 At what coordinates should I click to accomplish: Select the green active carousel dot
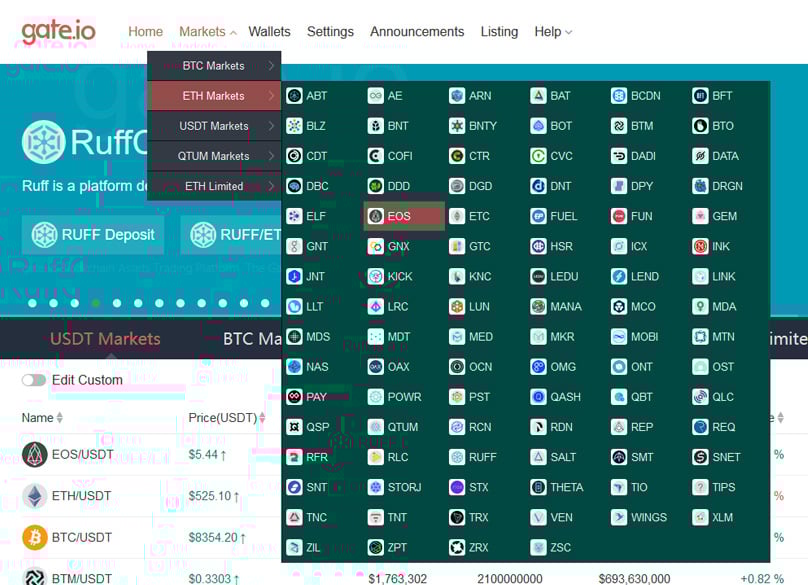point(95,303)
